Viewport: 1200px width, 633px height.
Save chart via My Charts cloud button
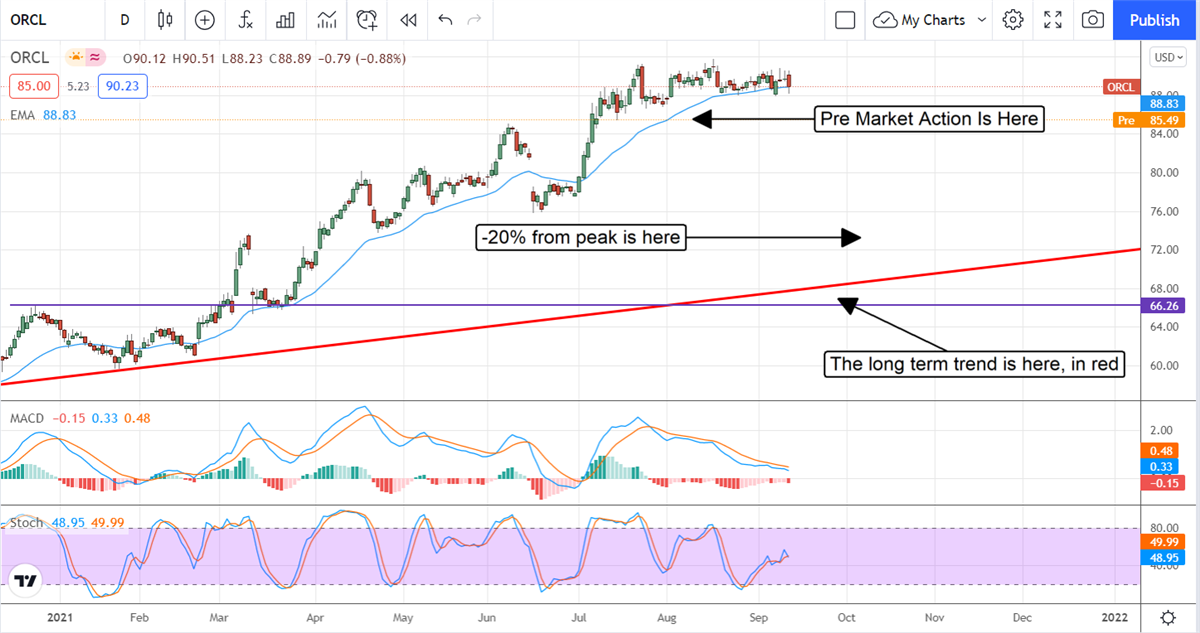click(919, 20)
